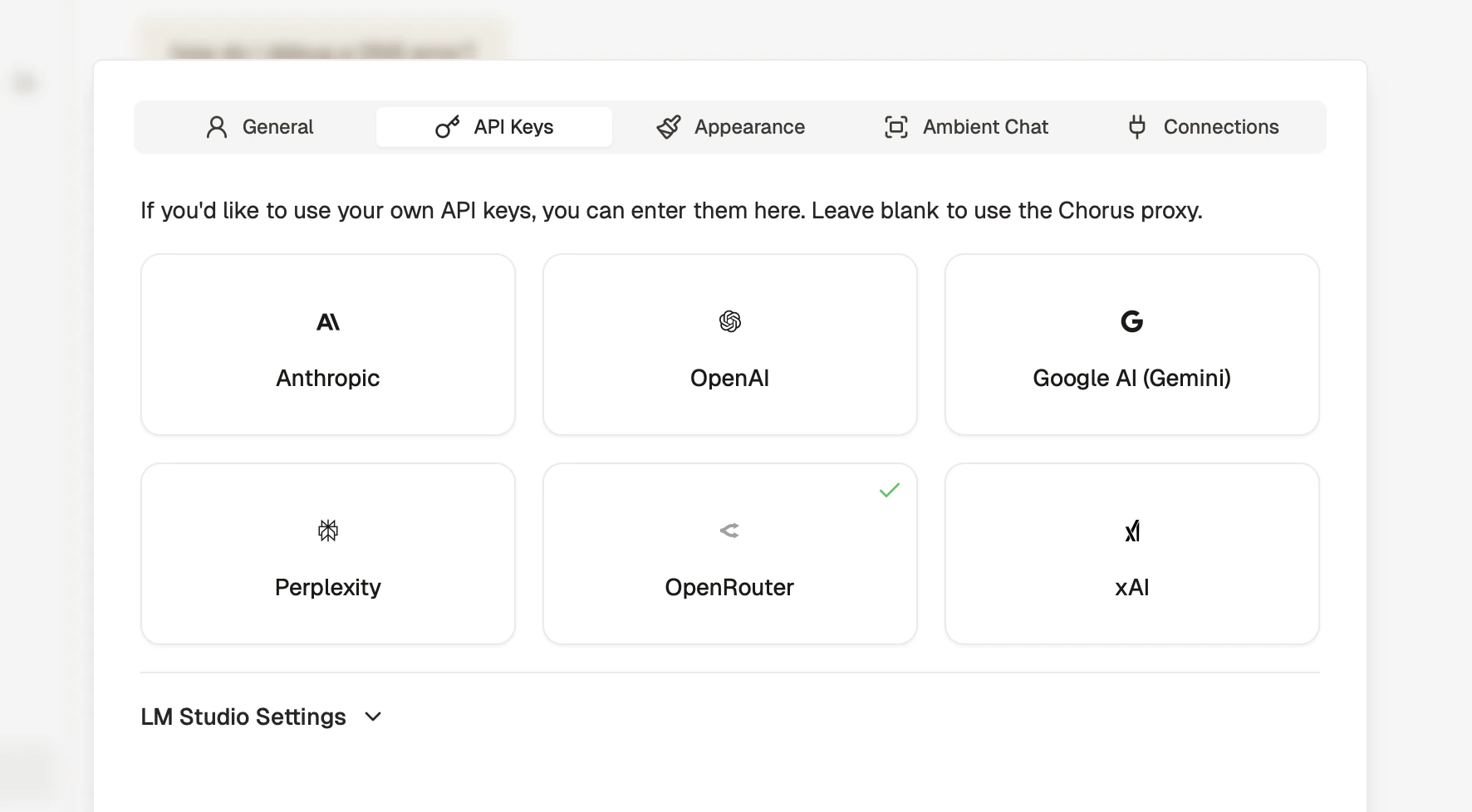
Task: Click the plug icon beside Connections
Action: 1137,127
